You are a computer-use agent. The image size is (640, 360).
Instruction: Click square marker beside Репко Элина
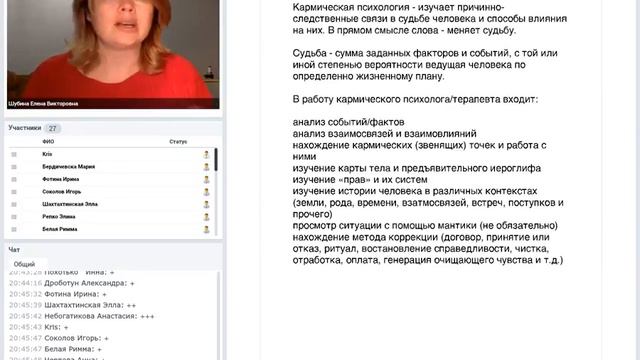14,217
